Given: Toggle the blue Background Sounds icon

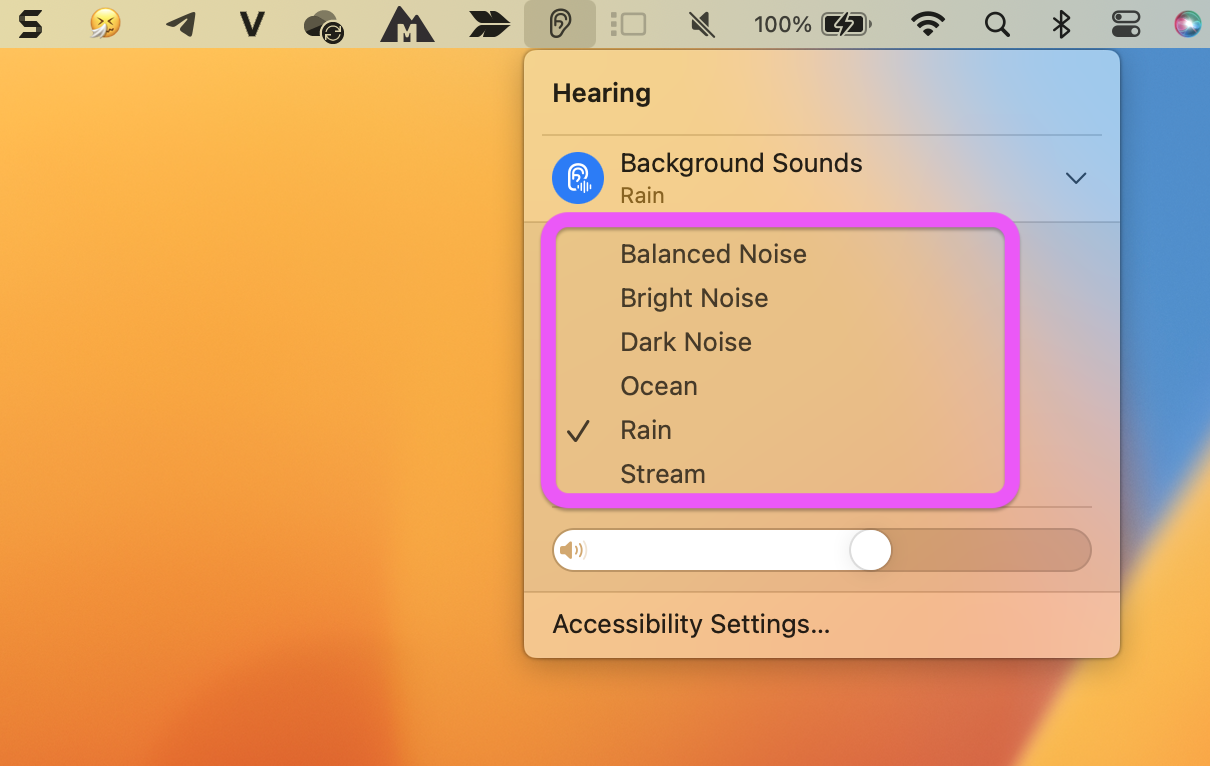Looking at the screenshot, I should [x=578, y=178].
